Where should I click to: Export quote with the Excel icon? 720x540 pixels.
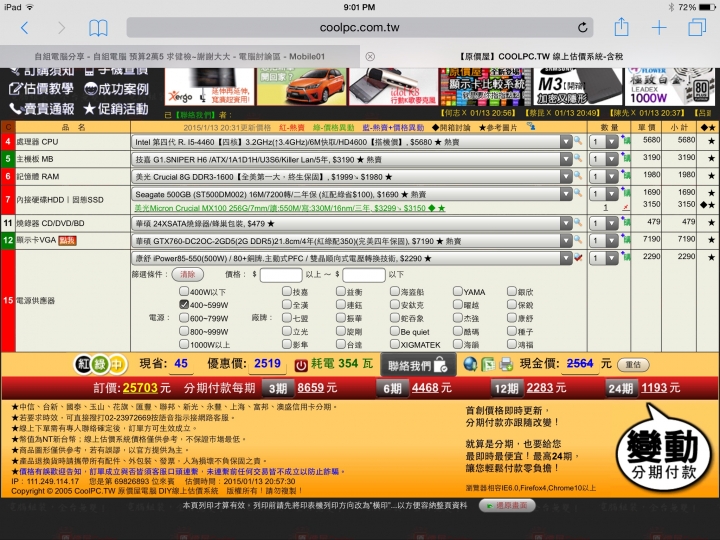(x=488, y=365)
